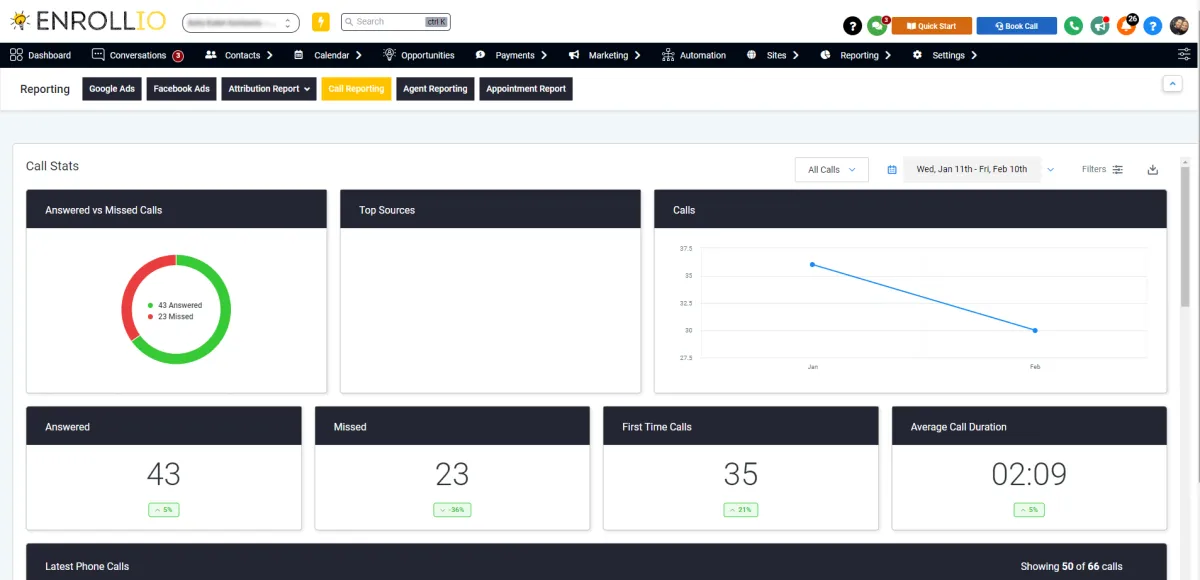Click the Quick Start button

(931, 26)
